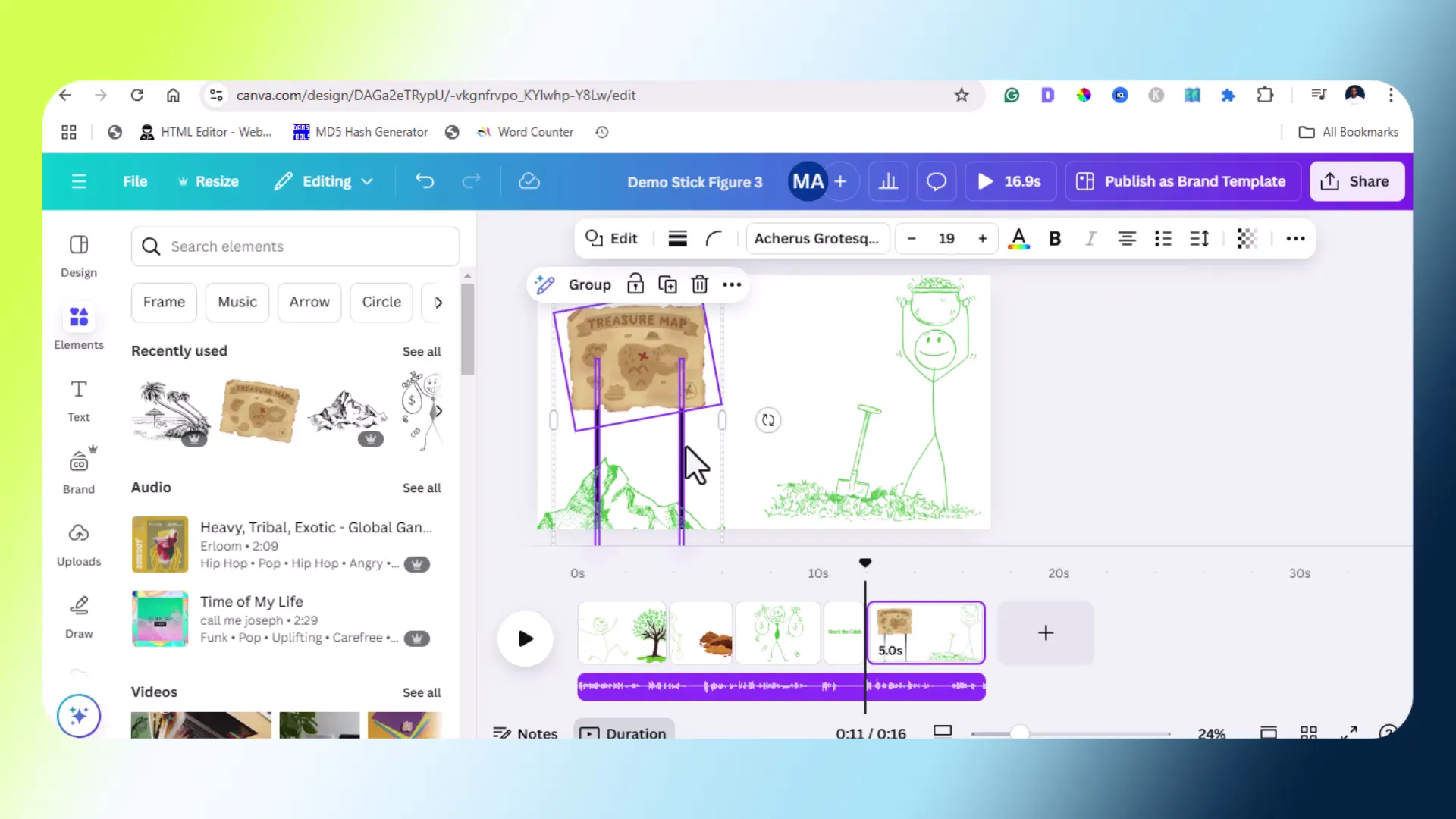Select the Arrow suggestion chip
The height and width of the screenshot is (819, 1456).
pos(309,302)
